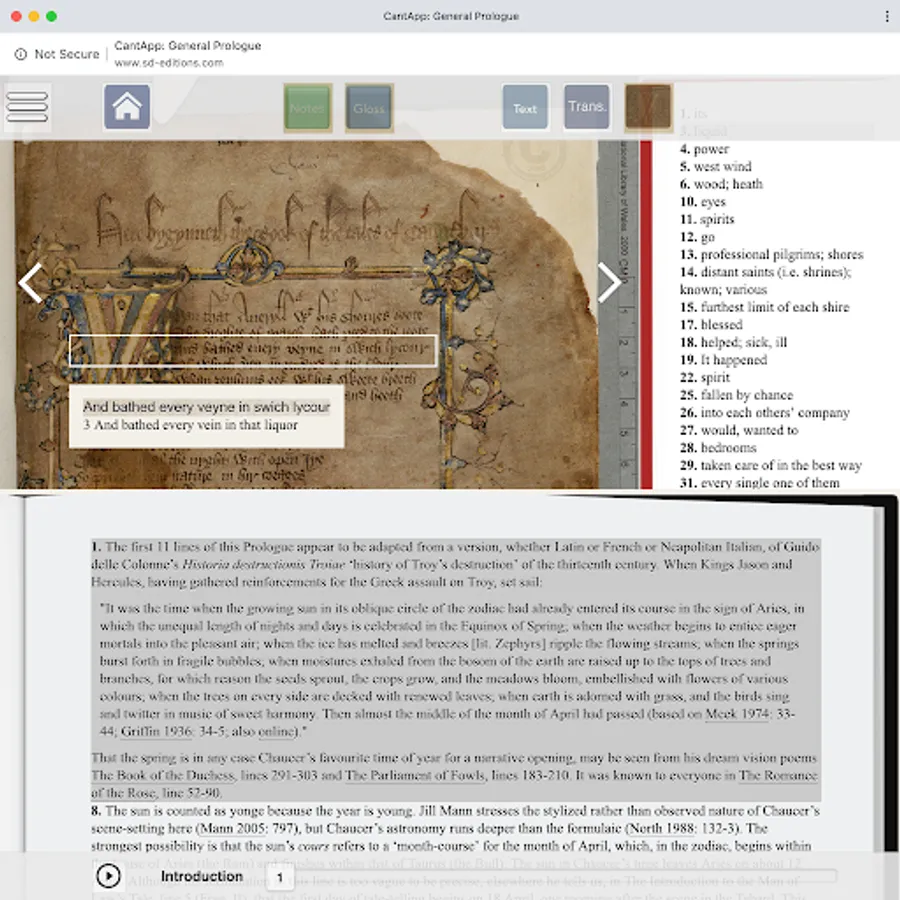The image size is (900, 900).
Task: Select gloss '31. every single one of them'
Action: coord(759,483)
